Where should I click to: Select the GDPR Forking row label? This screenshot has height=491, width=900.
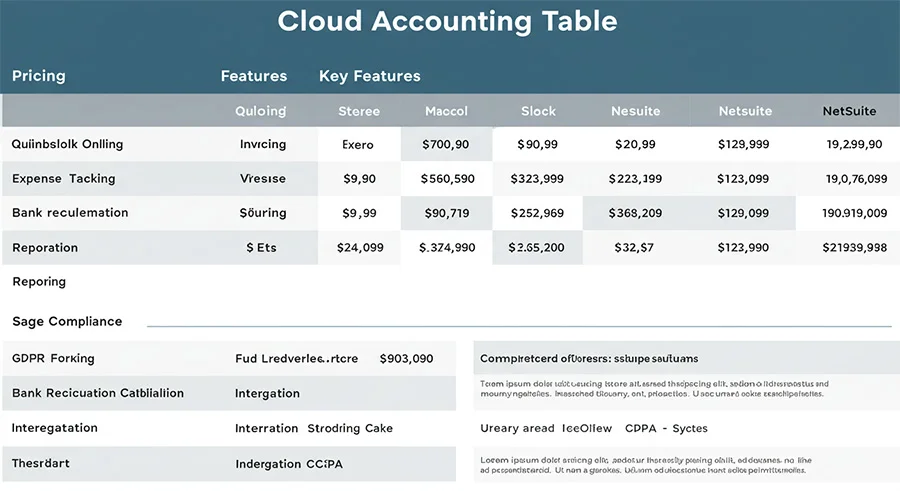click(x=53, y=358)
